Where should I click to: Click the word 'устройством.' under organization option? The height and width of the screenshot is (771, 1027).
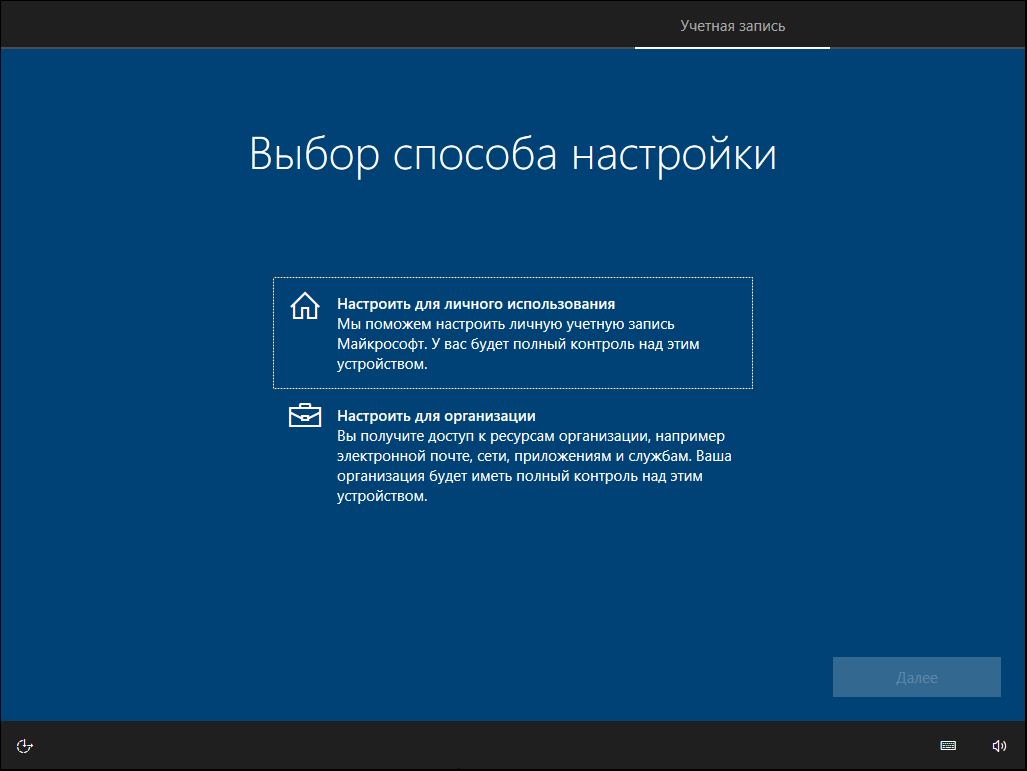[382, 496]
